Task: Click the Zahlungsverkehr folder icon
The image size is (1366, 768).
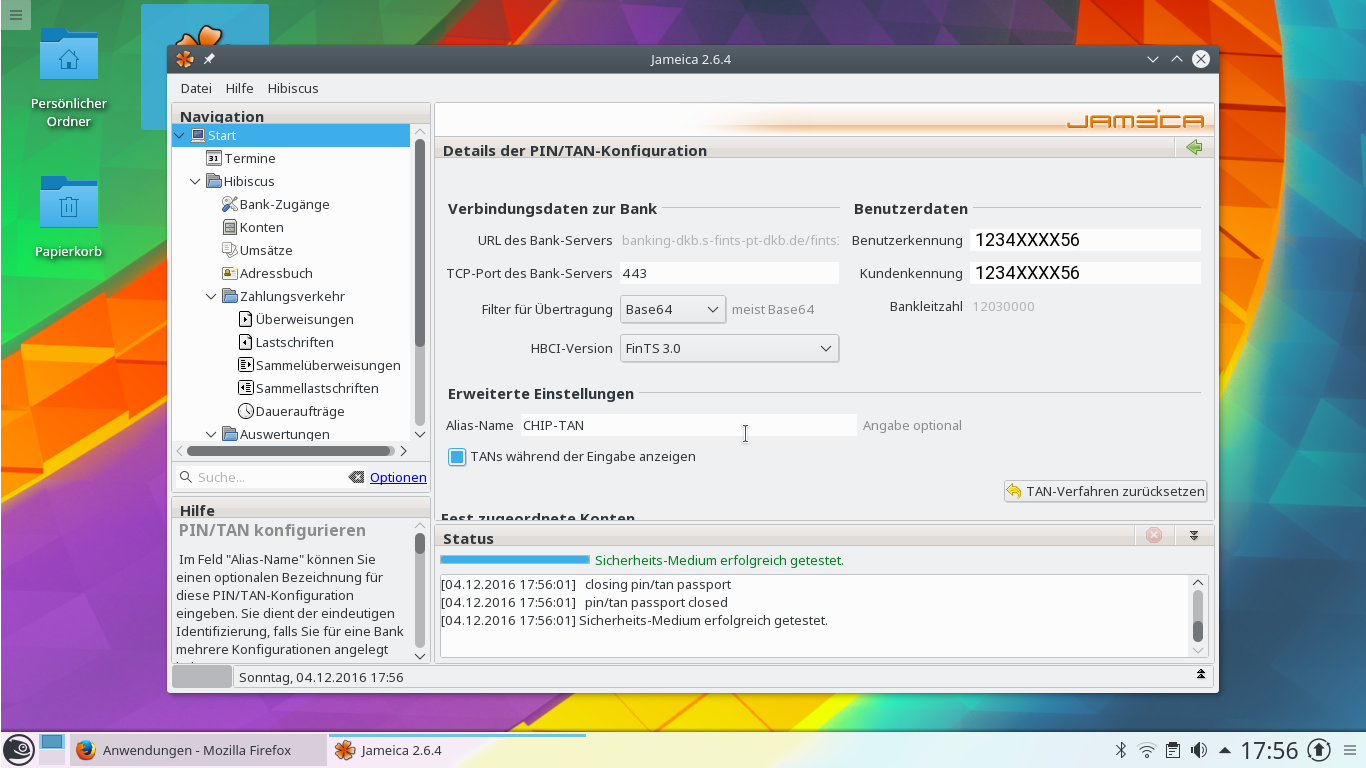Action: click(x=230, y=296)
